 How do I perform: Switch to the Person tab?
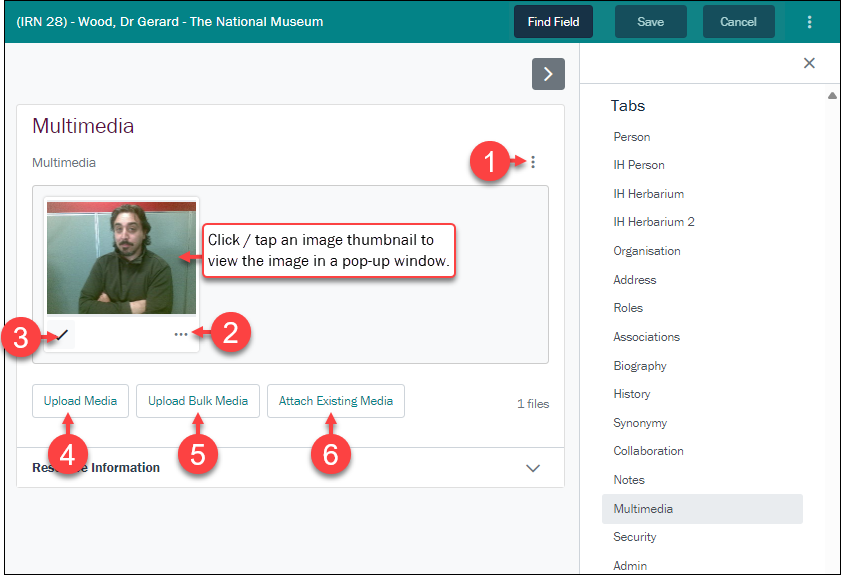632,137
